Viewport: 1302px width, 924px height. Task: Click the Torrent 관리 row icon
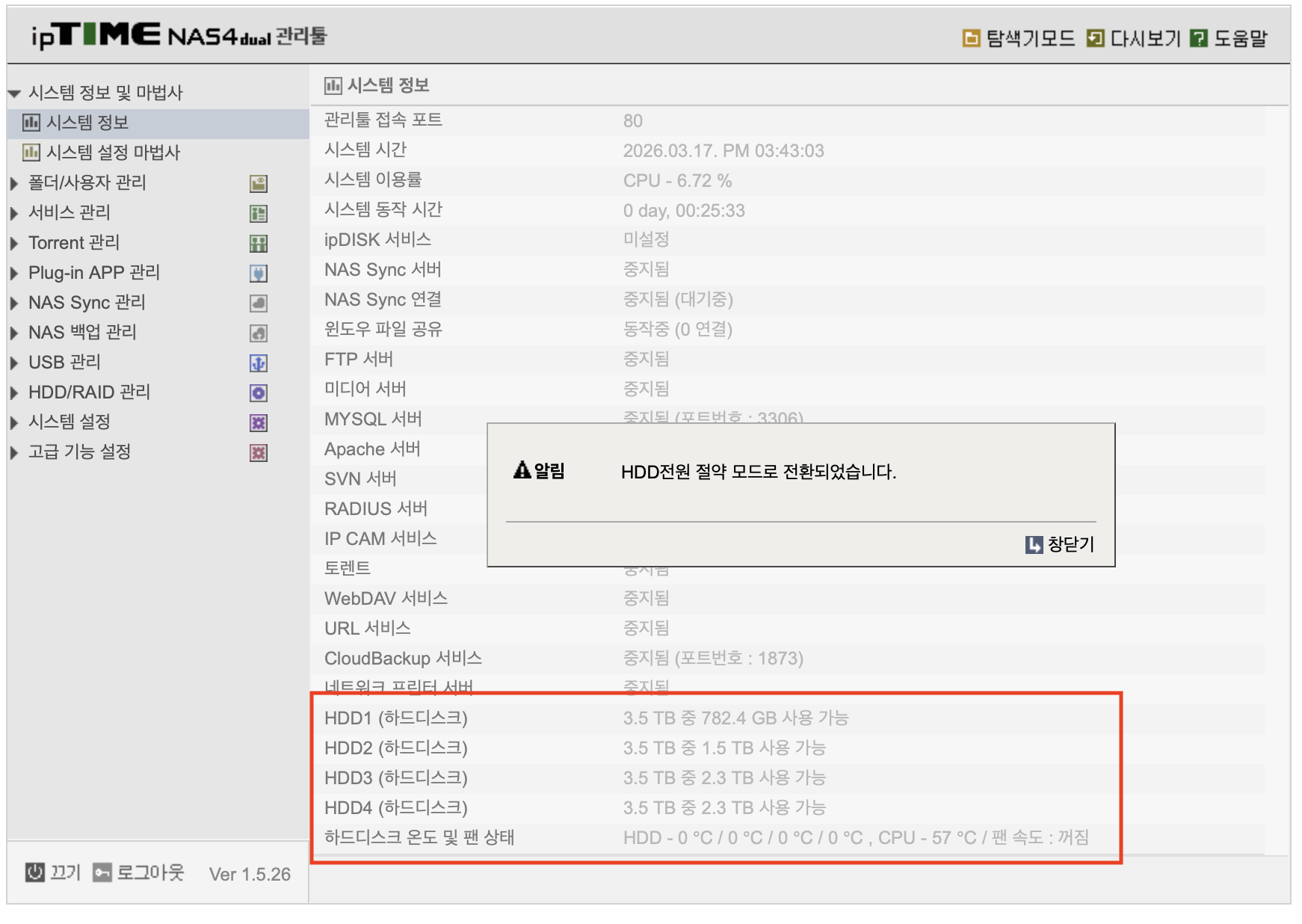tap(259, 243)
